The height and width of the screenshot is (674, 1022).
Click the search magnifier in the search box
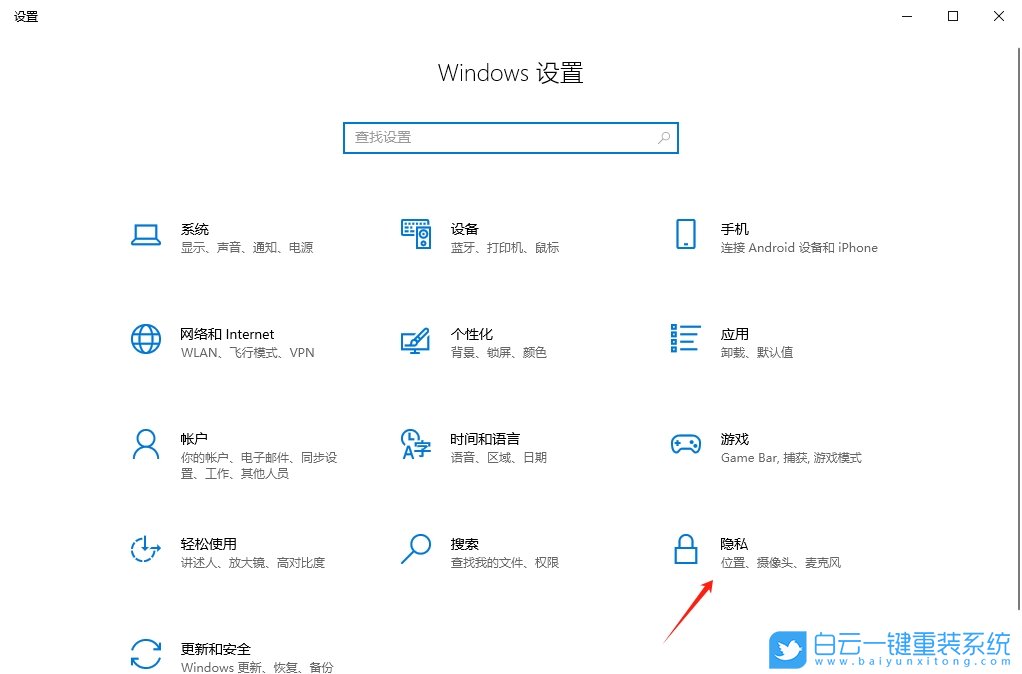point(663,137)
